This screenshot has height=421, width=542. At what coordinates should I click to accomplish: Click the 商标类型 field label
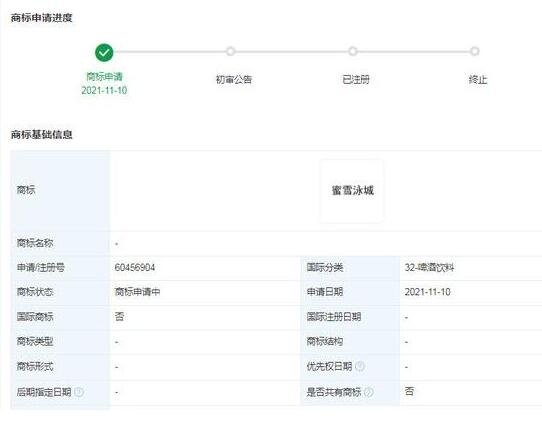coord(35,342)
